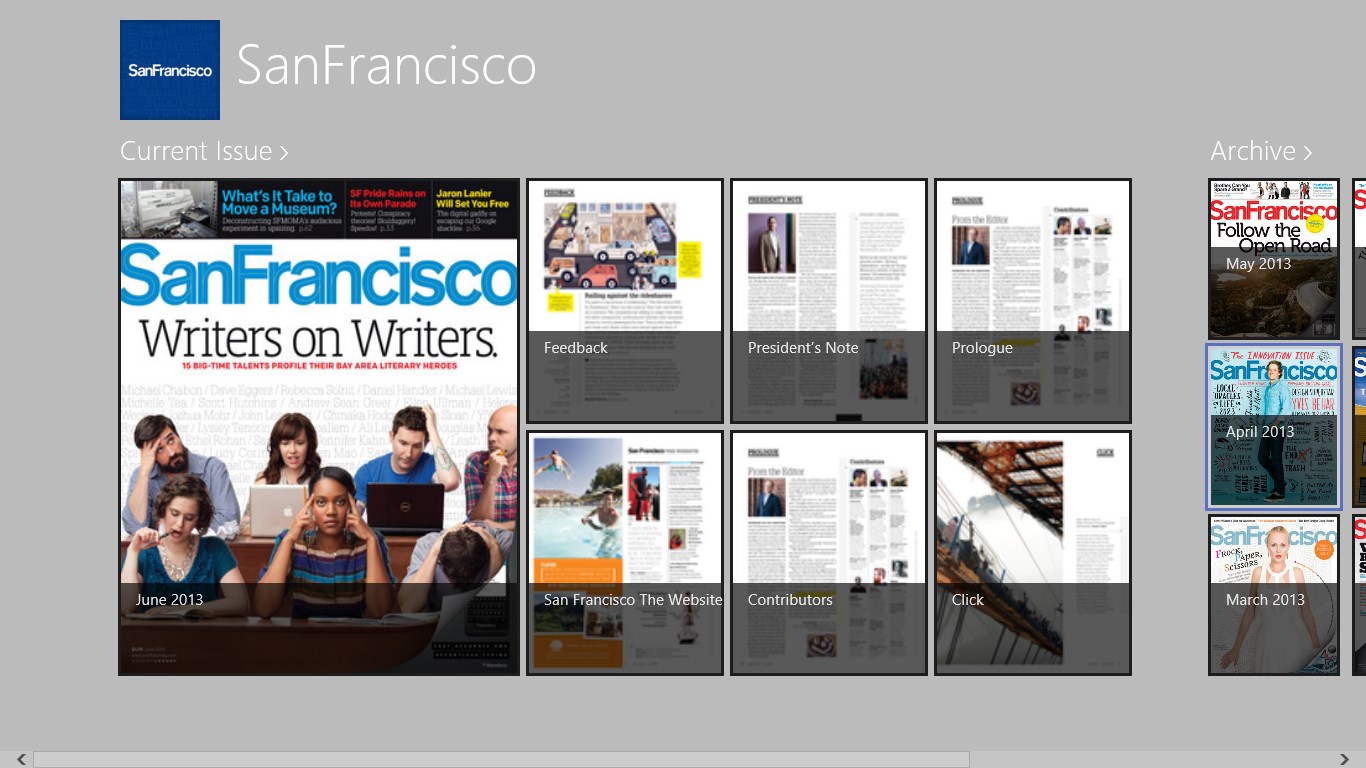Open the Feedback article tile
Viewport: 1366px width, 768px height.
tap(625, 301)
